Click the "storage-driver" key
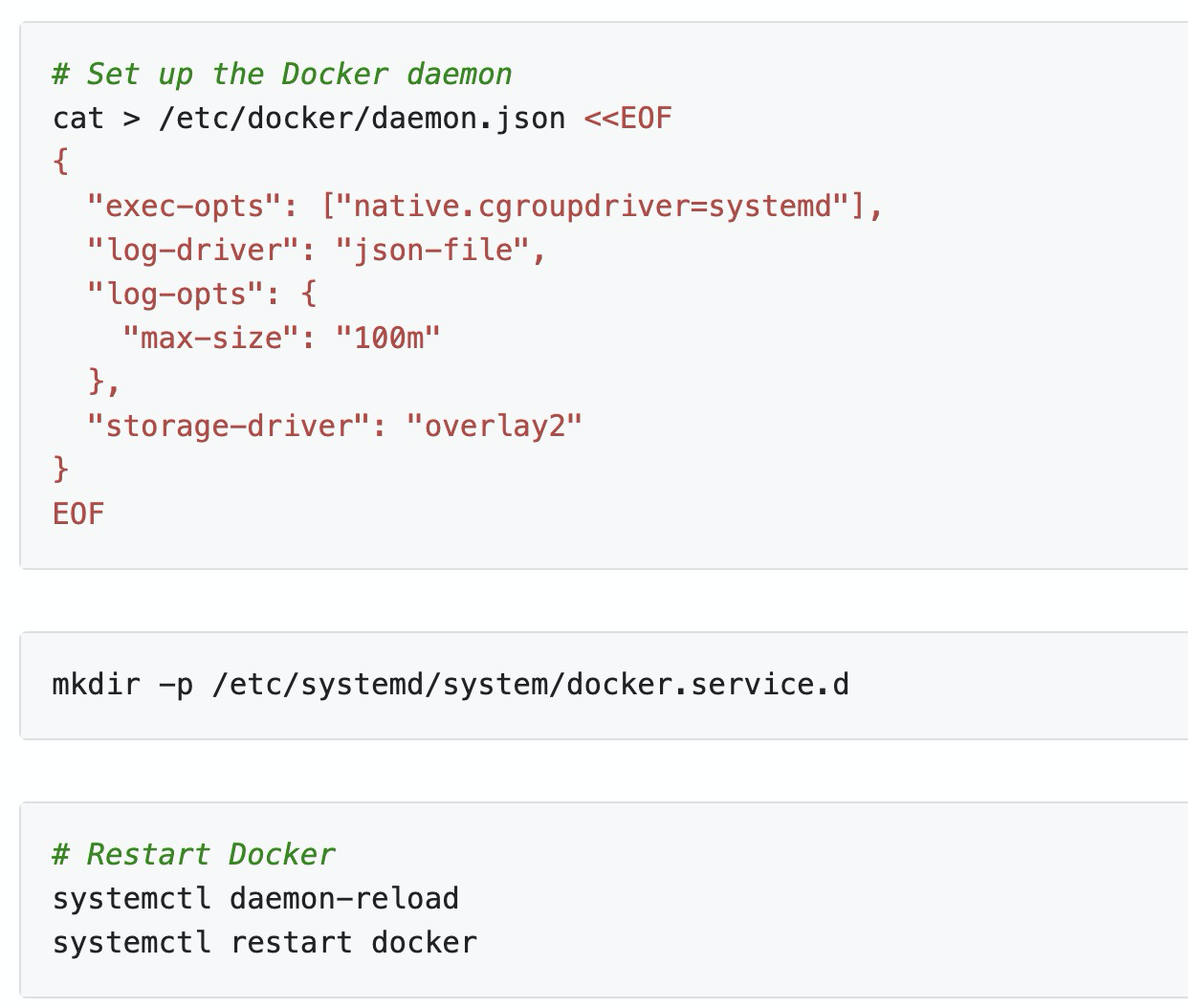 229,427
